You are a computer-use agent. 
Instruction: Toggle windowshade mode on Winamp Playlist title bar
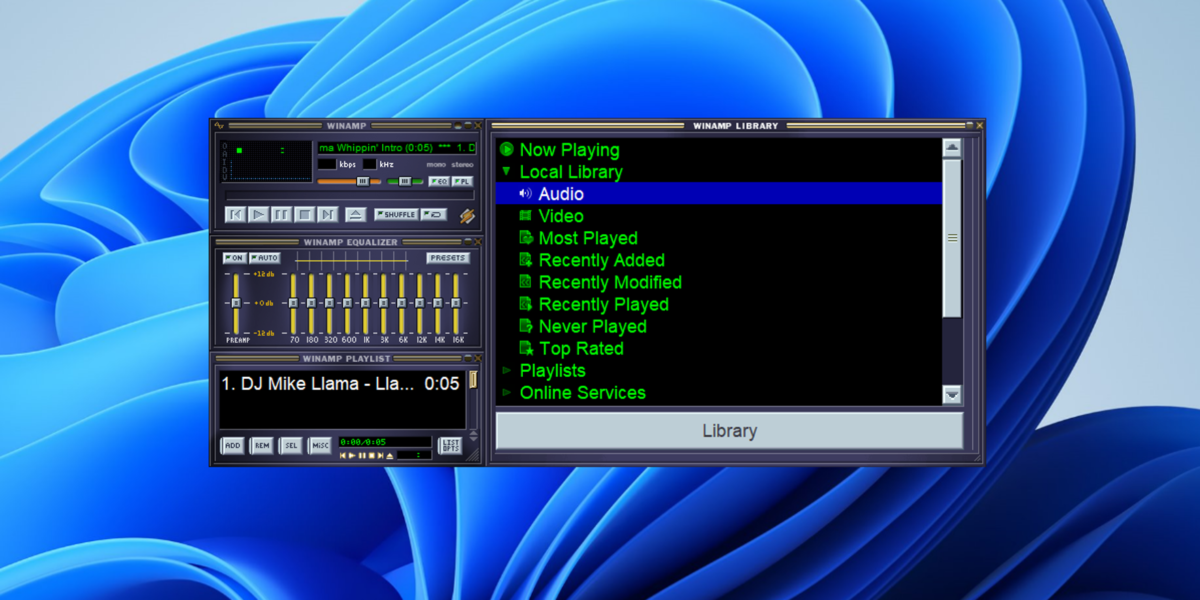pyautogui.click(x=468, y=358)
